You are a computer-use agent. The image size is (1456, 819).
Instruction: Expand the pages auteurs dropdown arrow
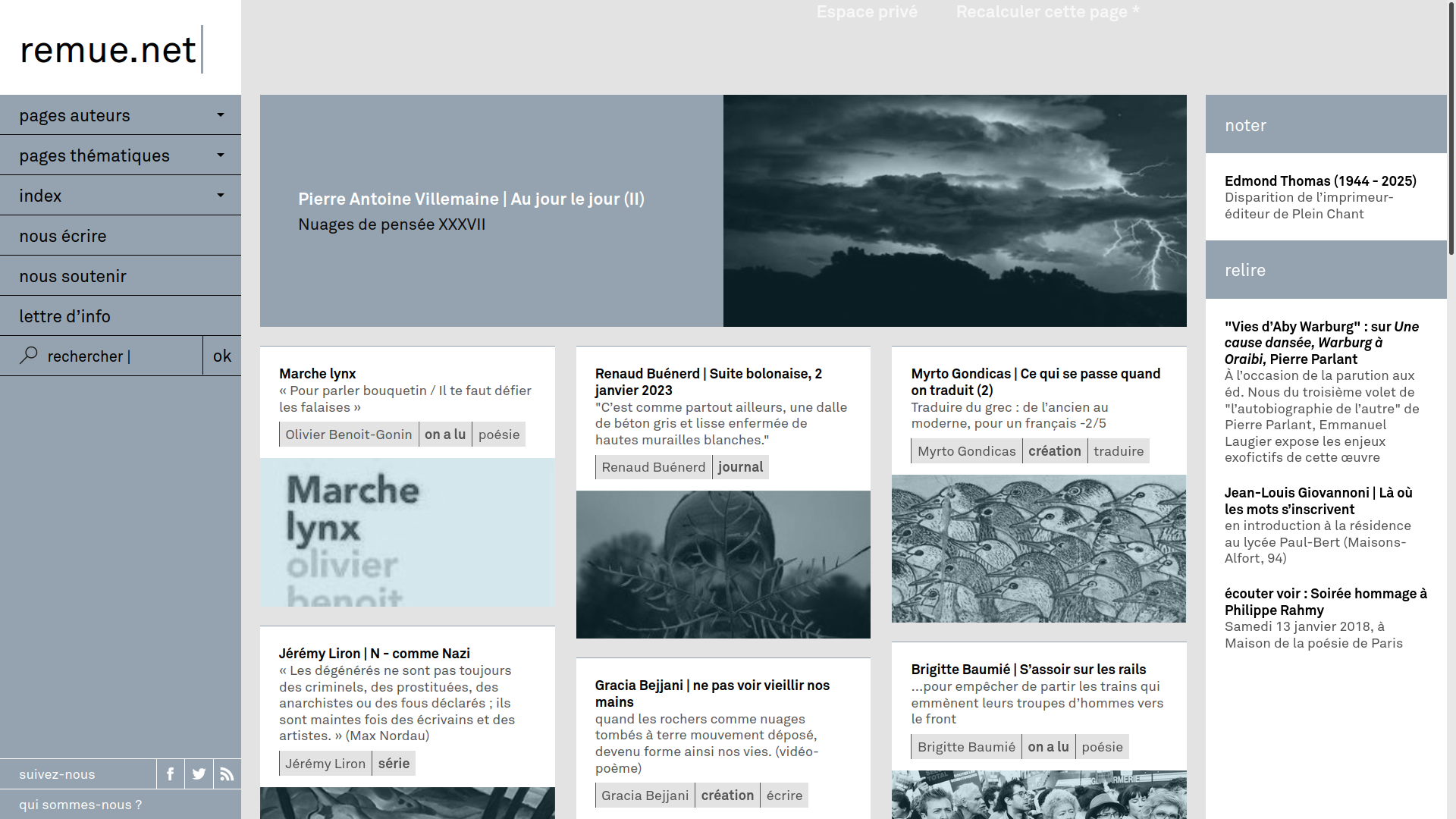pos(221,115)
